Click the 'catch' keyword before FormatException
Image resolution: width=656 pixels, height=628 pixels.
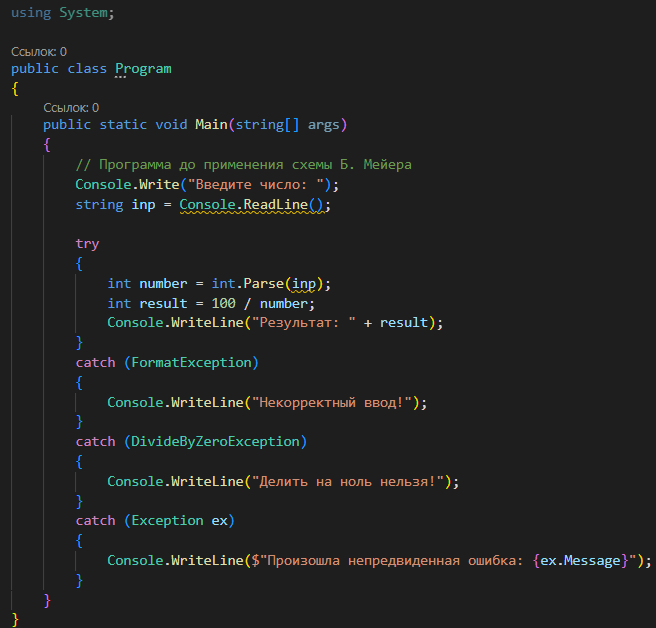(95, 362)
